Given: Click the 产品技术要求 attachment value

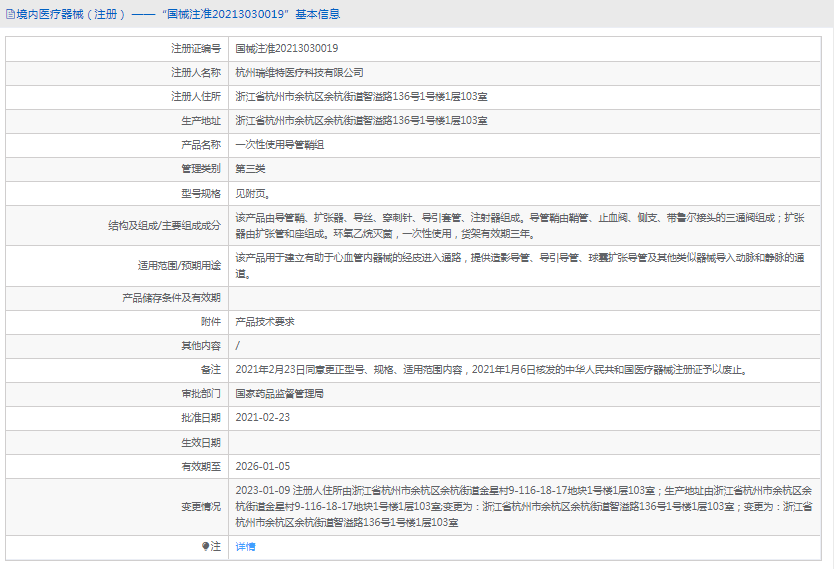Looking at the screenshot, I should point(265,322).
